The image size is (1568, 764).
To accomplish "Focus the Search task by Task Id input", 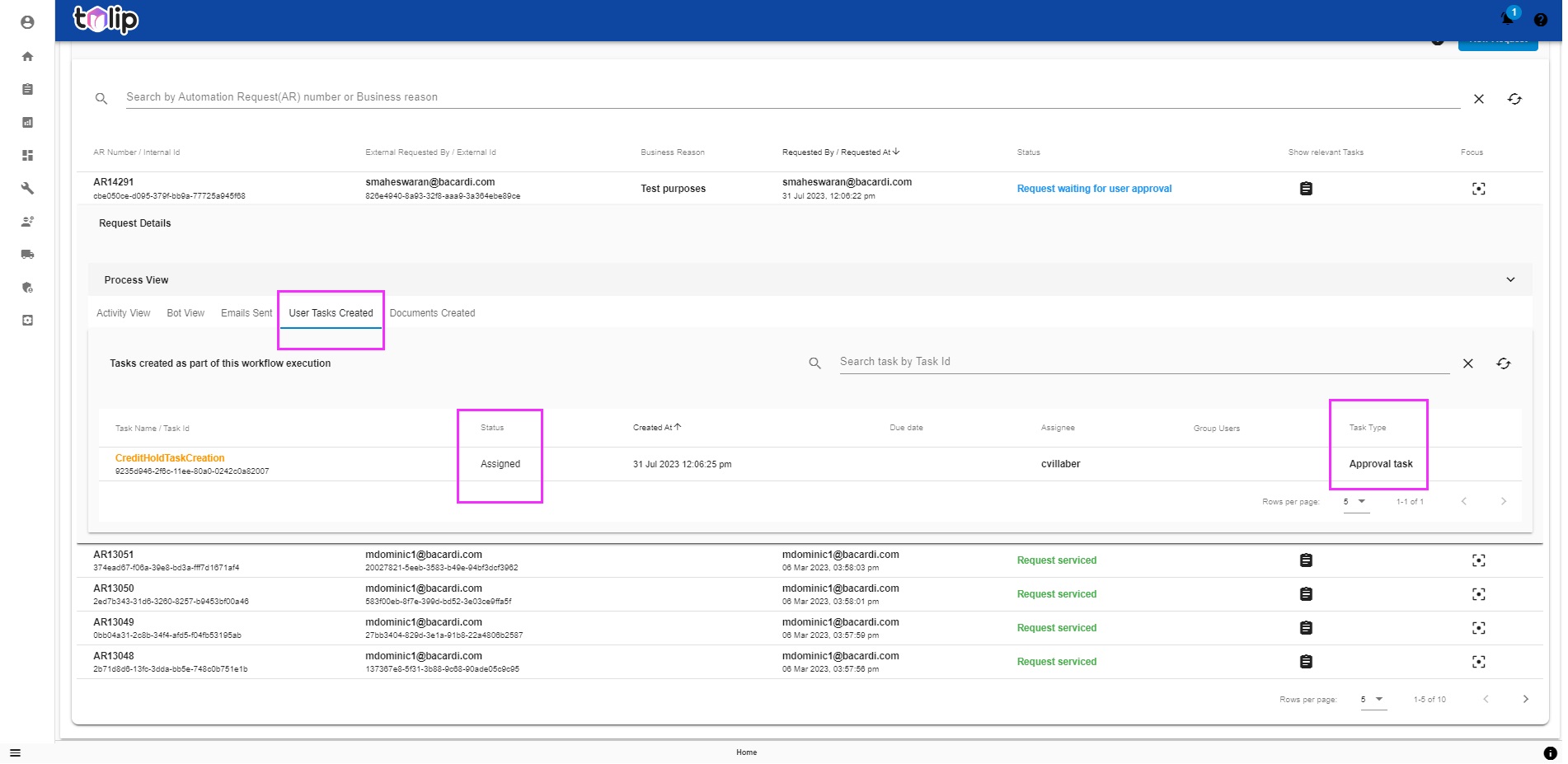I will coord(1144,362).
